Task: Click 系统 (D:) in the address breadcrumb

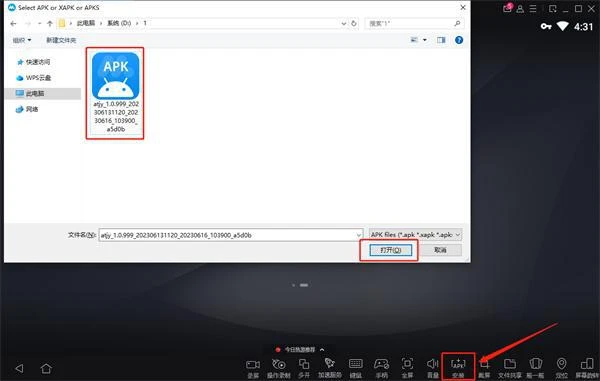Action: click(119, 23)
